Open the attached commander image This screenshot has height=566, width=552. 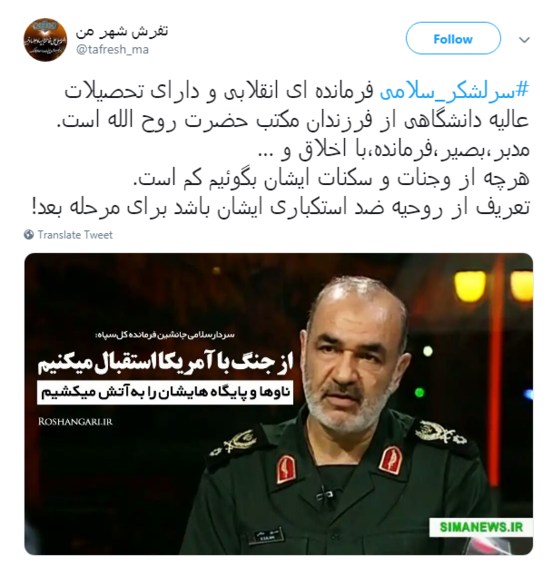(278, 404)
